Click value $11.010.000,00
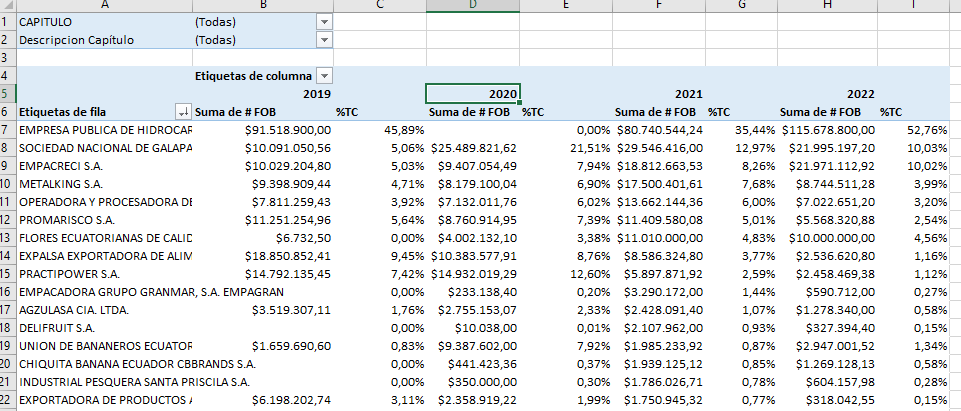Viewport: 961px width, 411px height. click(x=659, y=238)
